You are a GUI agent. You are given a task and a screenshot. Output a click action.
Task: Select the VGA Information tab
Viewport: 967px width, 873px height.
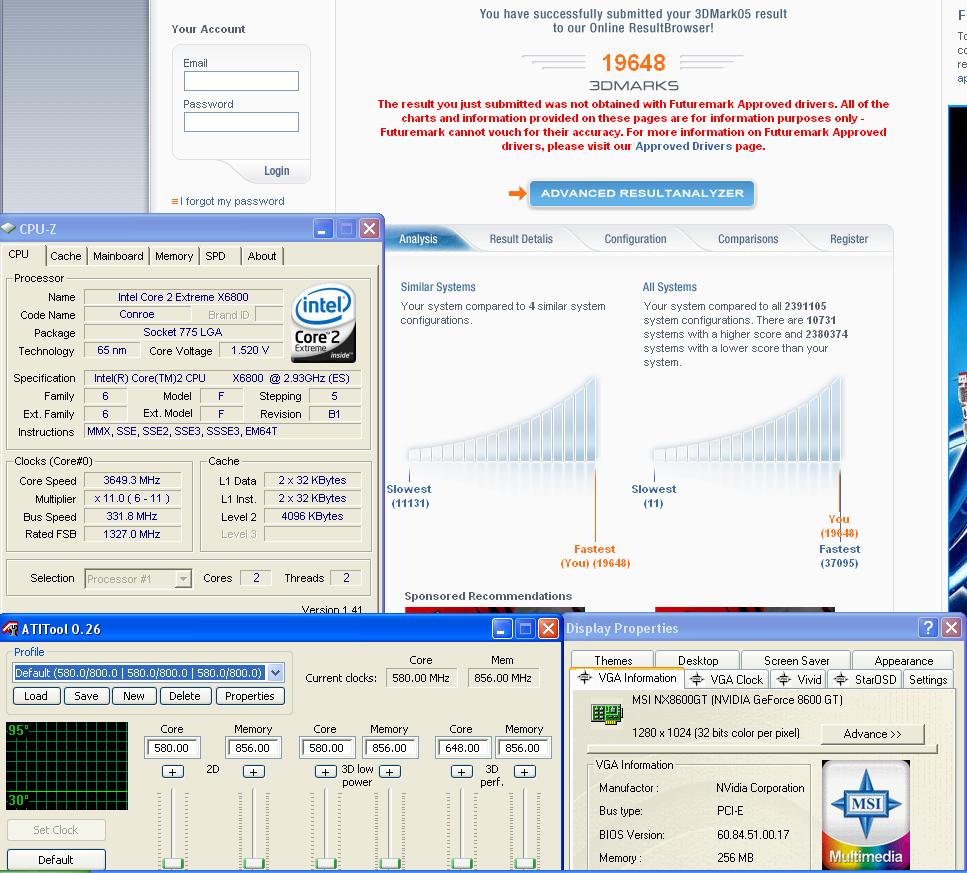[628, 678]
